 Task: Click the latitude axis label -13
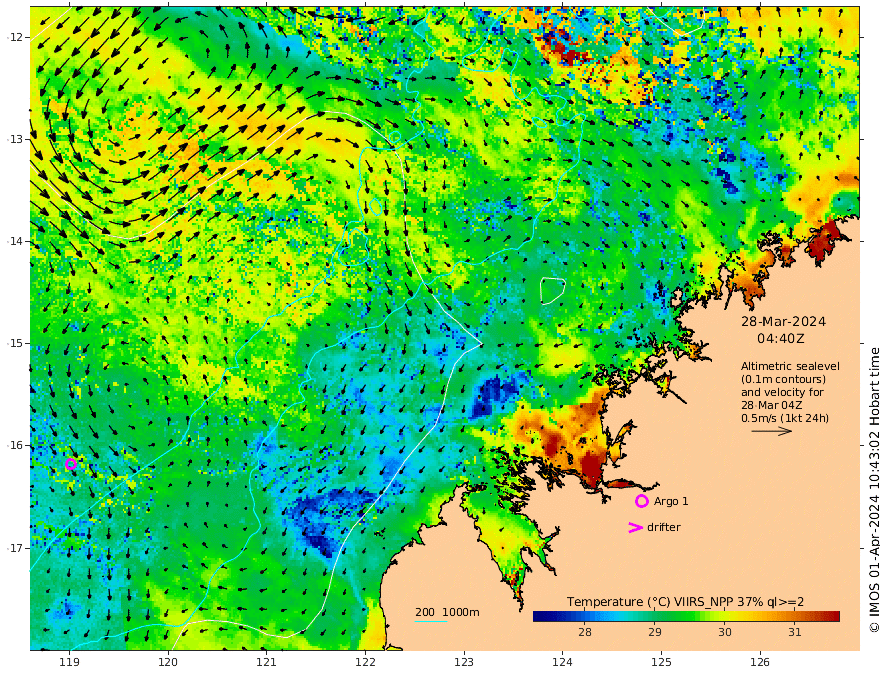click(x=15, y=139)
